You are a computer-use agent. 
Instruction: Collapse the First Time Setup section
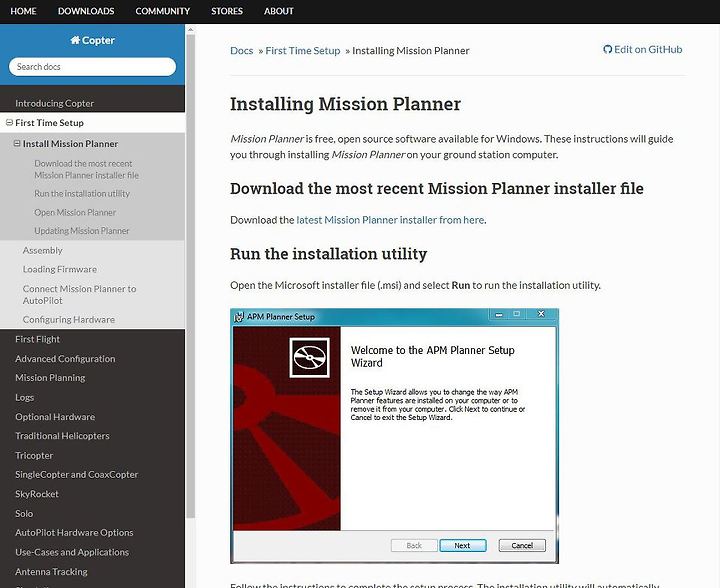pyautogui.click(x=9, y=123)
